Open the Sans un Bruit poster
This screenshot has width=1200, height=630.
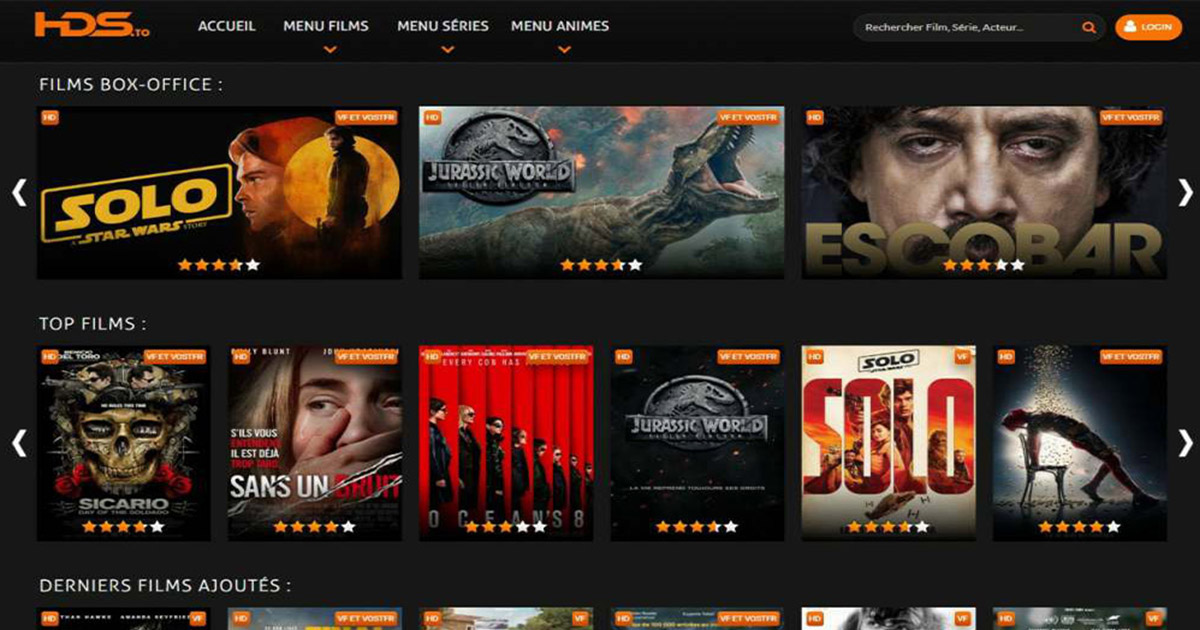coord(315,442)
